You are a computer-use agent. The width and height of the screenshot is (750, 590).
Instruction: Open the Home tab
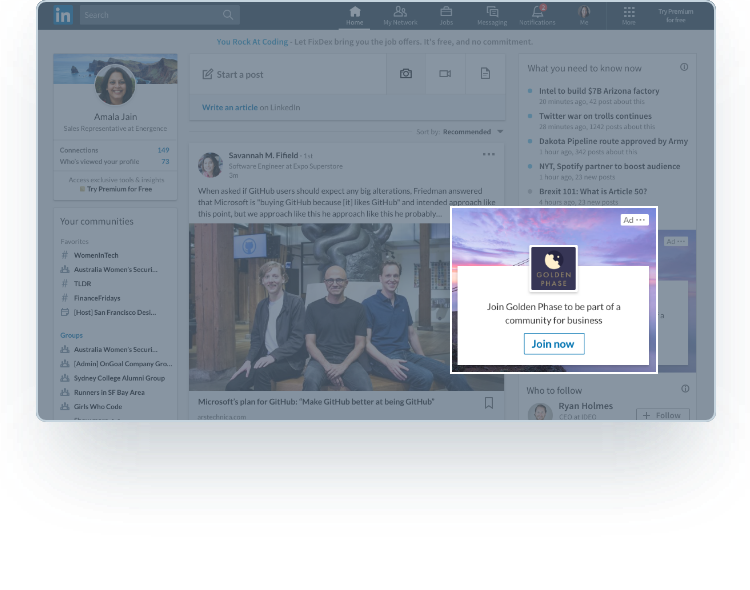(354, 16)
